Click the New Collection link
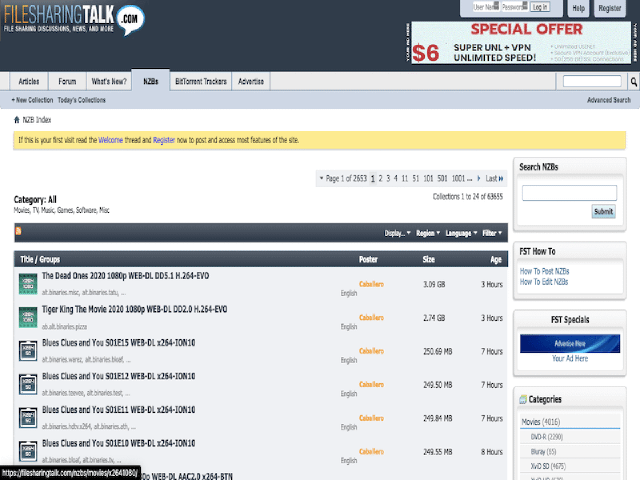This screenshot has height=480, width=640. 32,100
